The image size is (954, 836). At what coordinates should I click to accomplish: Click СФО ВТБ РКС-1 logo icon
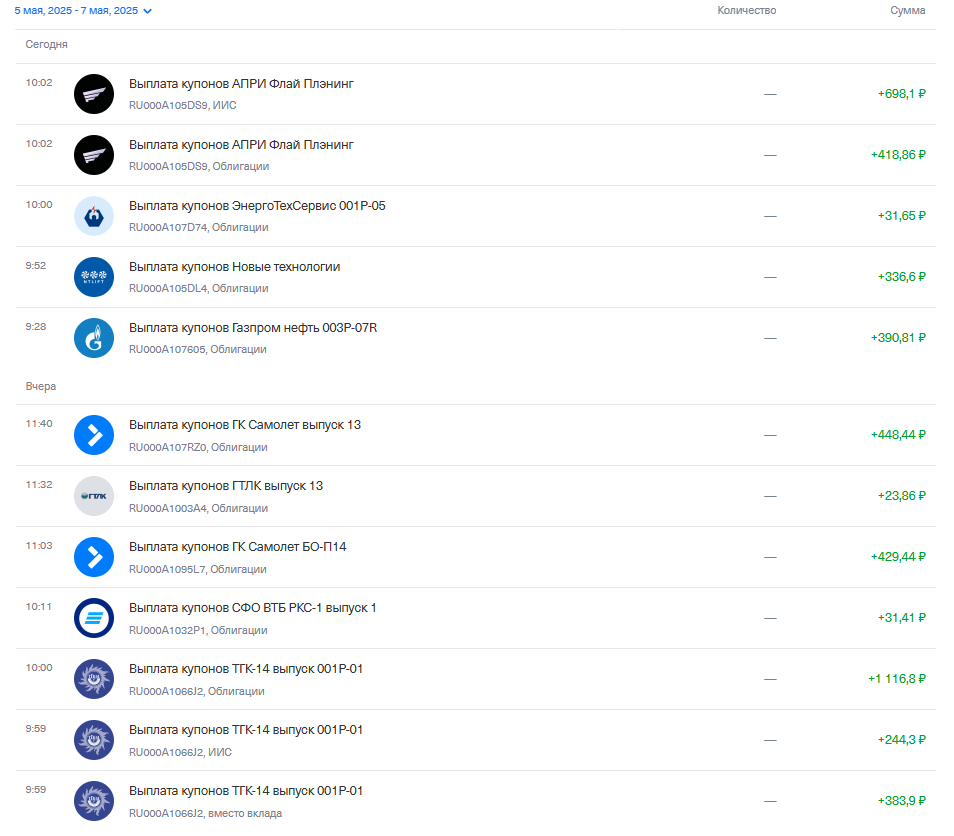(94, 618)
